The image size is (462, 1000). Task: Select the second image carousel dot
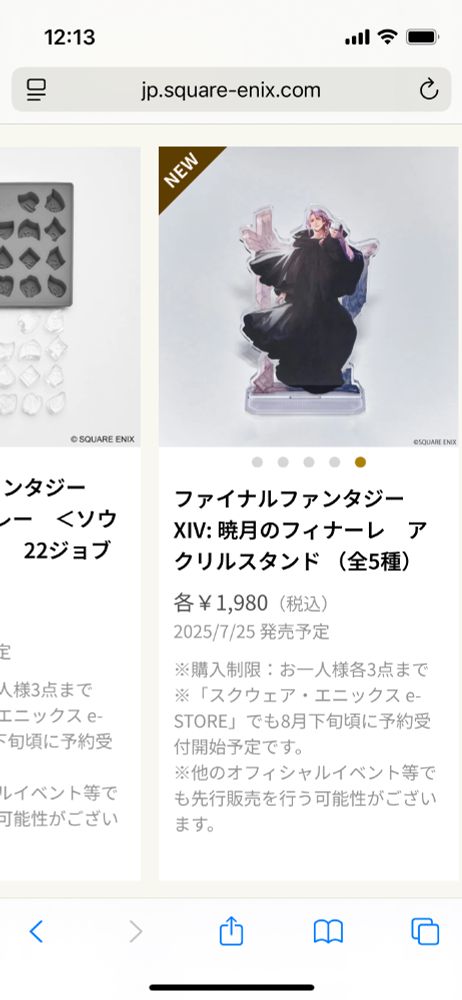pyautogui.click(x=283, y=462)
